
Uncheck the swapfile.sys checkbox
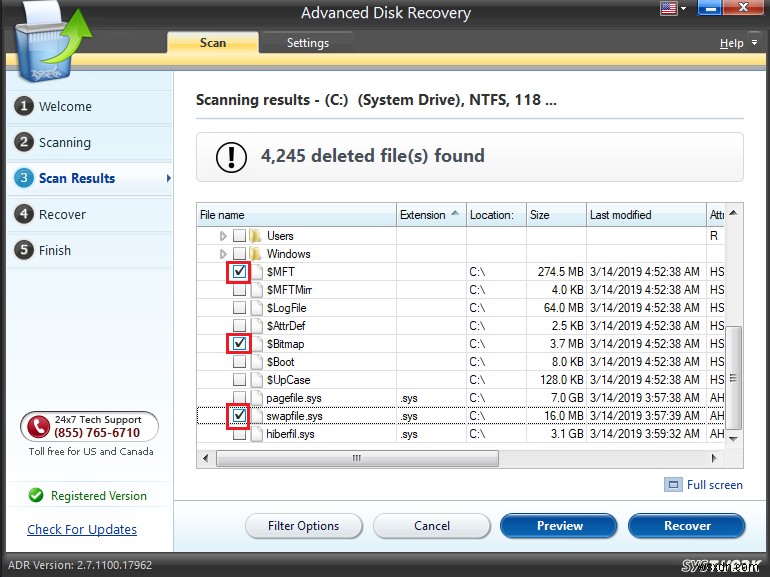pos(239,416)
